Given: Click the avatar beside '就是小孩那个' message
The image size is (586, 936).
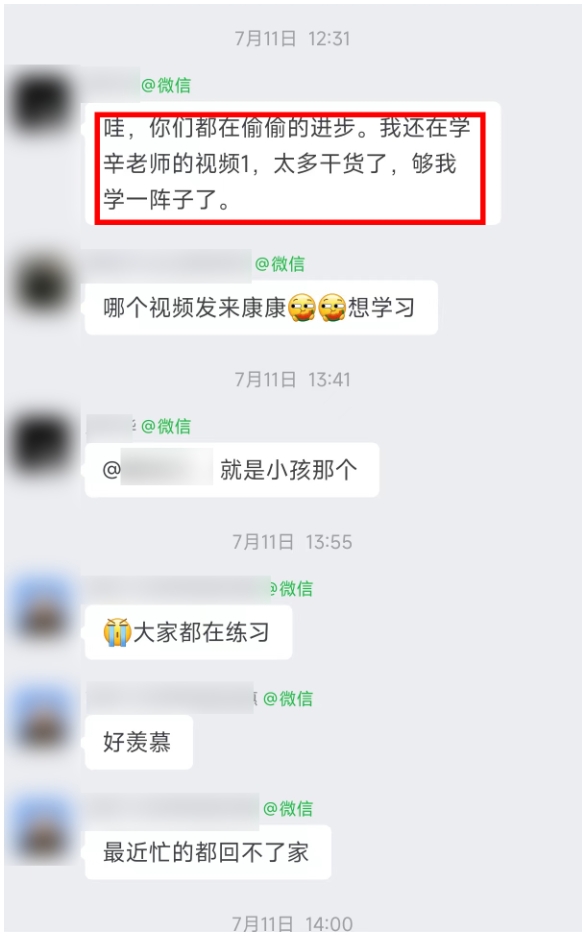Looking at the screenshot, I should tap(42, 444).
